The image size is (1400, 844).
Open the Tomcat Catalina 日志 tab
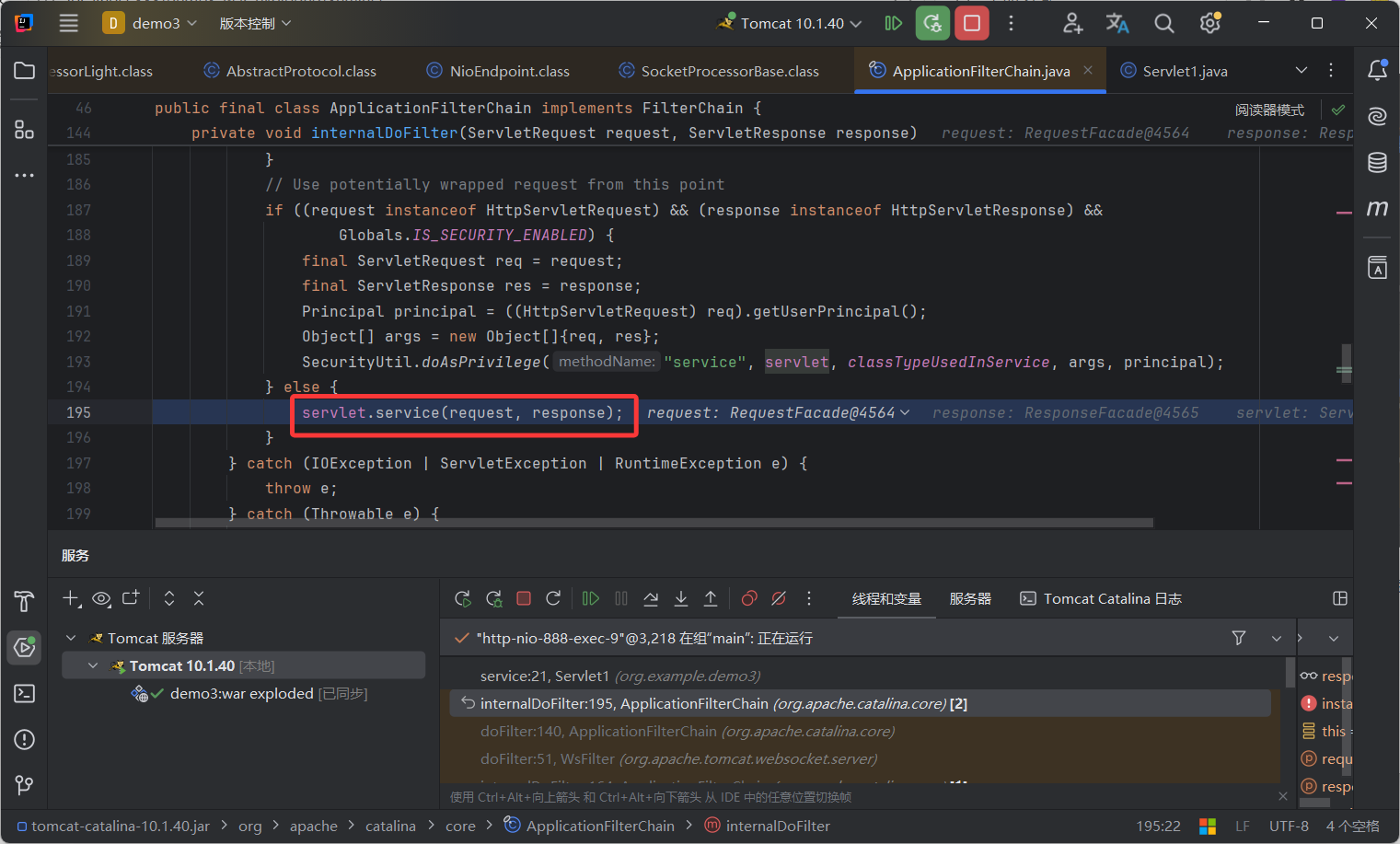(1101, 599)
